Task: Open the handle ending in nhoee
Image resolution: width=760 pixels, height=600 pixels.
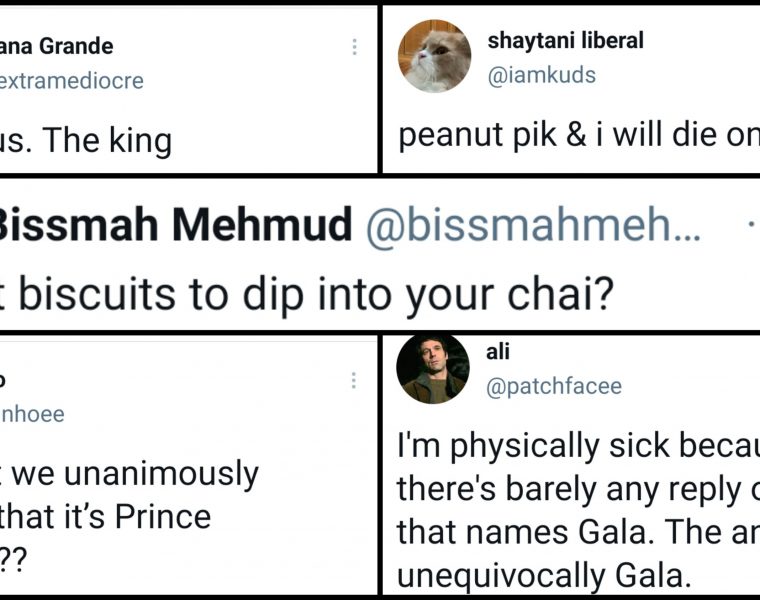Action: coord(32,413)
